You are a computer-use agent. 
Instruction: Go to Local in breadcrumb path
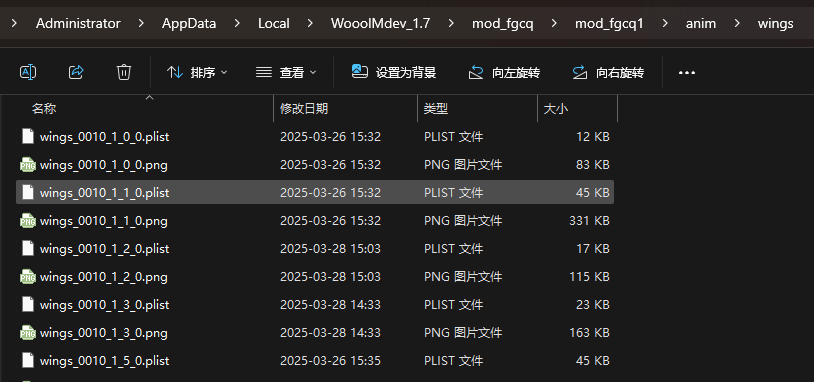(274, 23)
